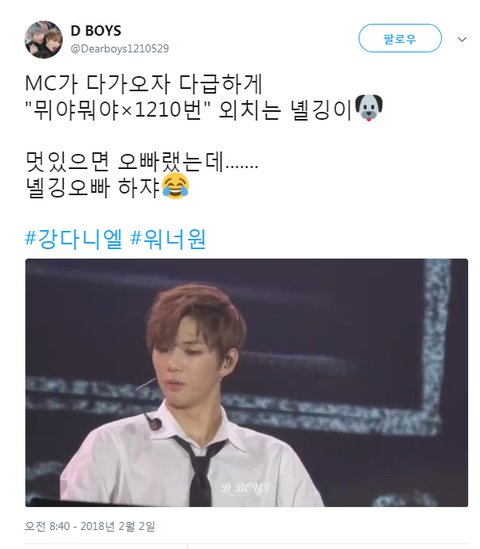Play the embedded concert video
Image resolution: width=480 pixels, height=549 pixels.
coord(246,383)
